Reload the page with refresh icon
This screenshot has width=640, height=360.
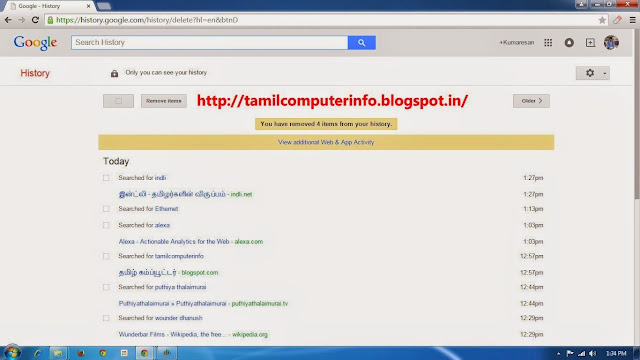(35, 20)
